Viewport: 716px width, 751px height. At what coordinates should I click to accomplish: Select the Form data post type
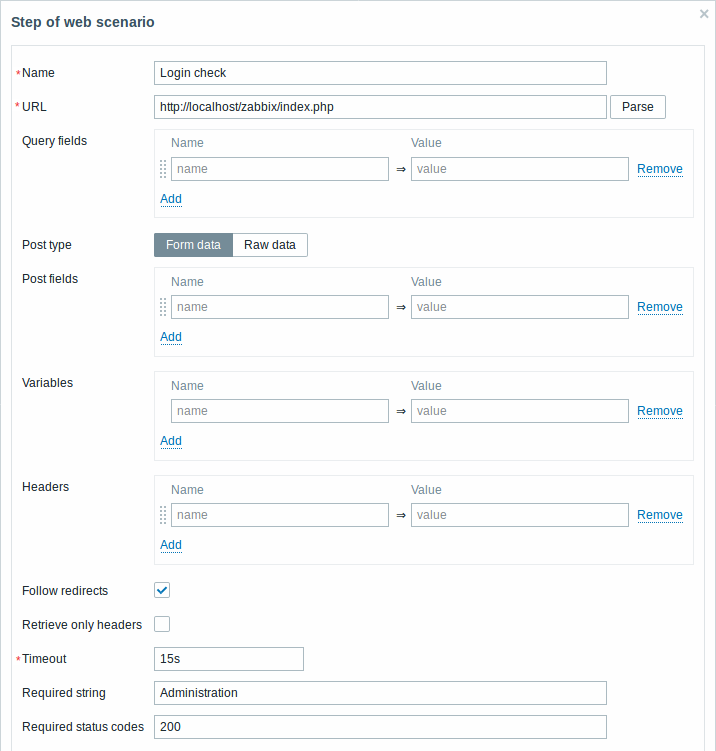point(193,245)
